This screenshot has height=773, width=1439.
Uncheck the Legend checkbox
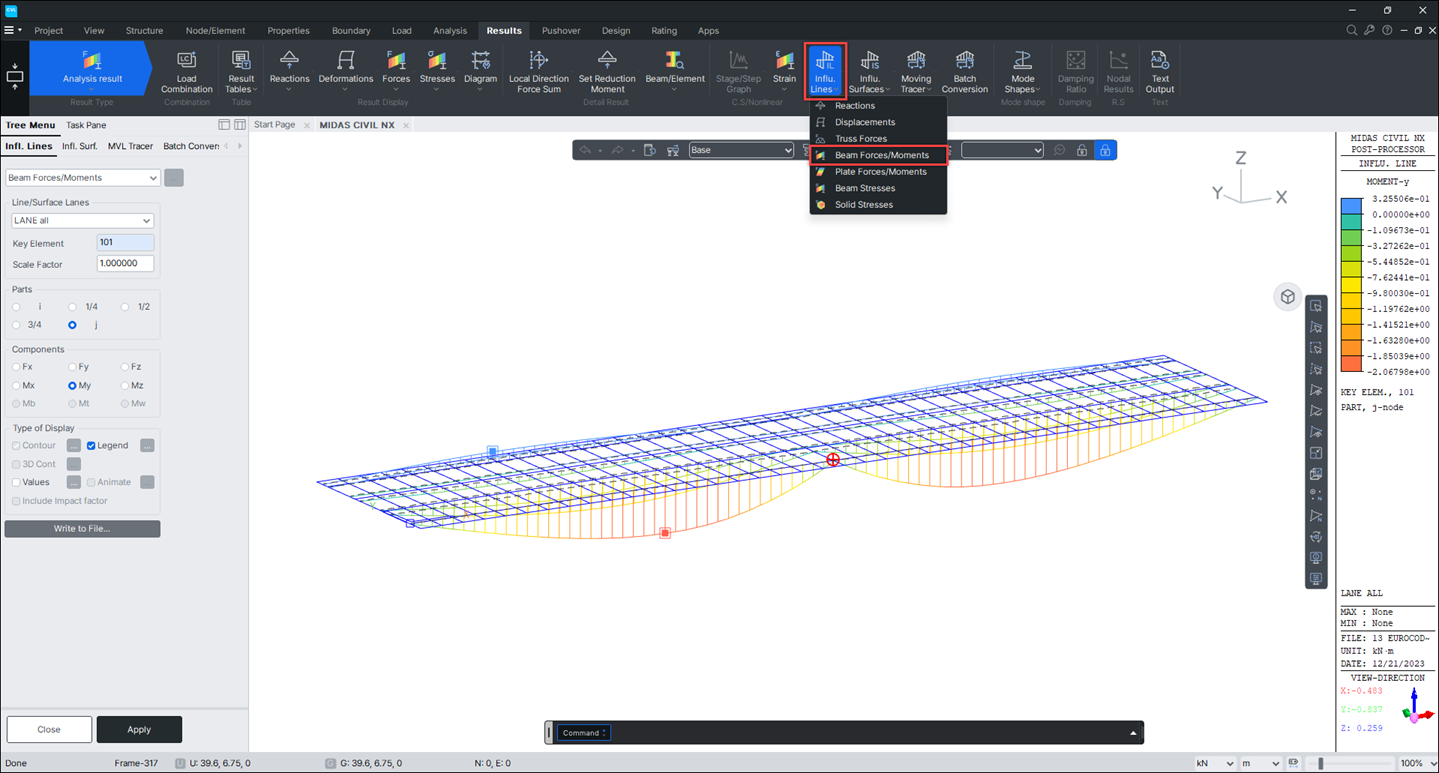(91, 445)
